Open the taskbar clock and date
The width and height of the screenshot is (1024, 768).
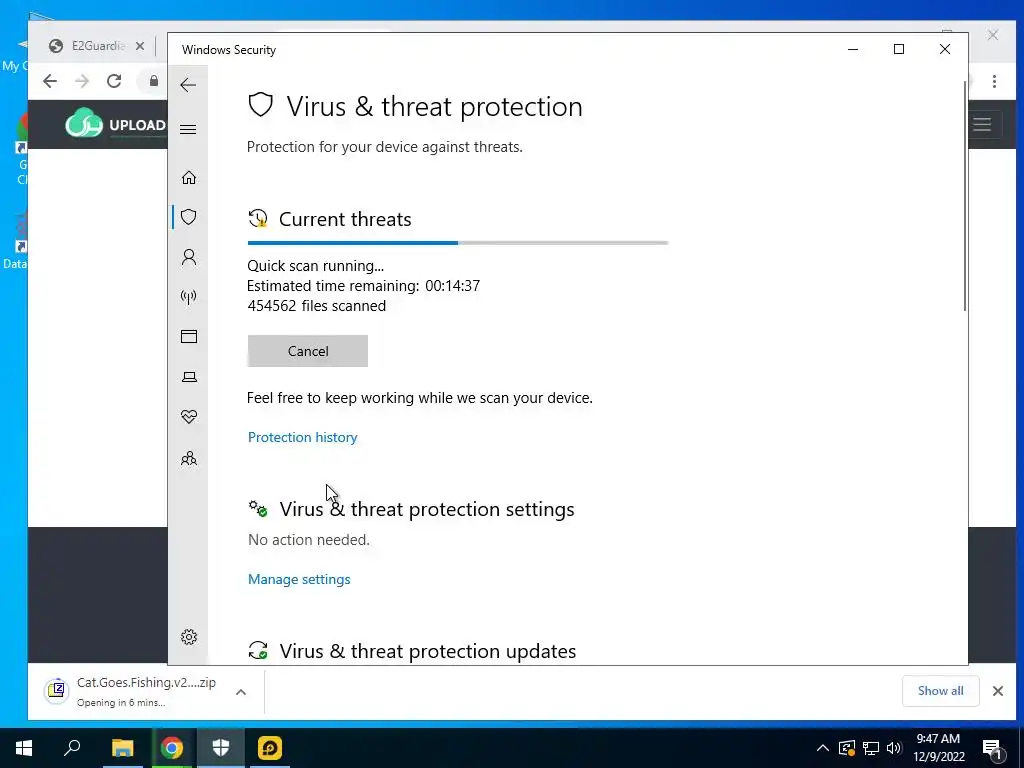(x=938, y=748)
